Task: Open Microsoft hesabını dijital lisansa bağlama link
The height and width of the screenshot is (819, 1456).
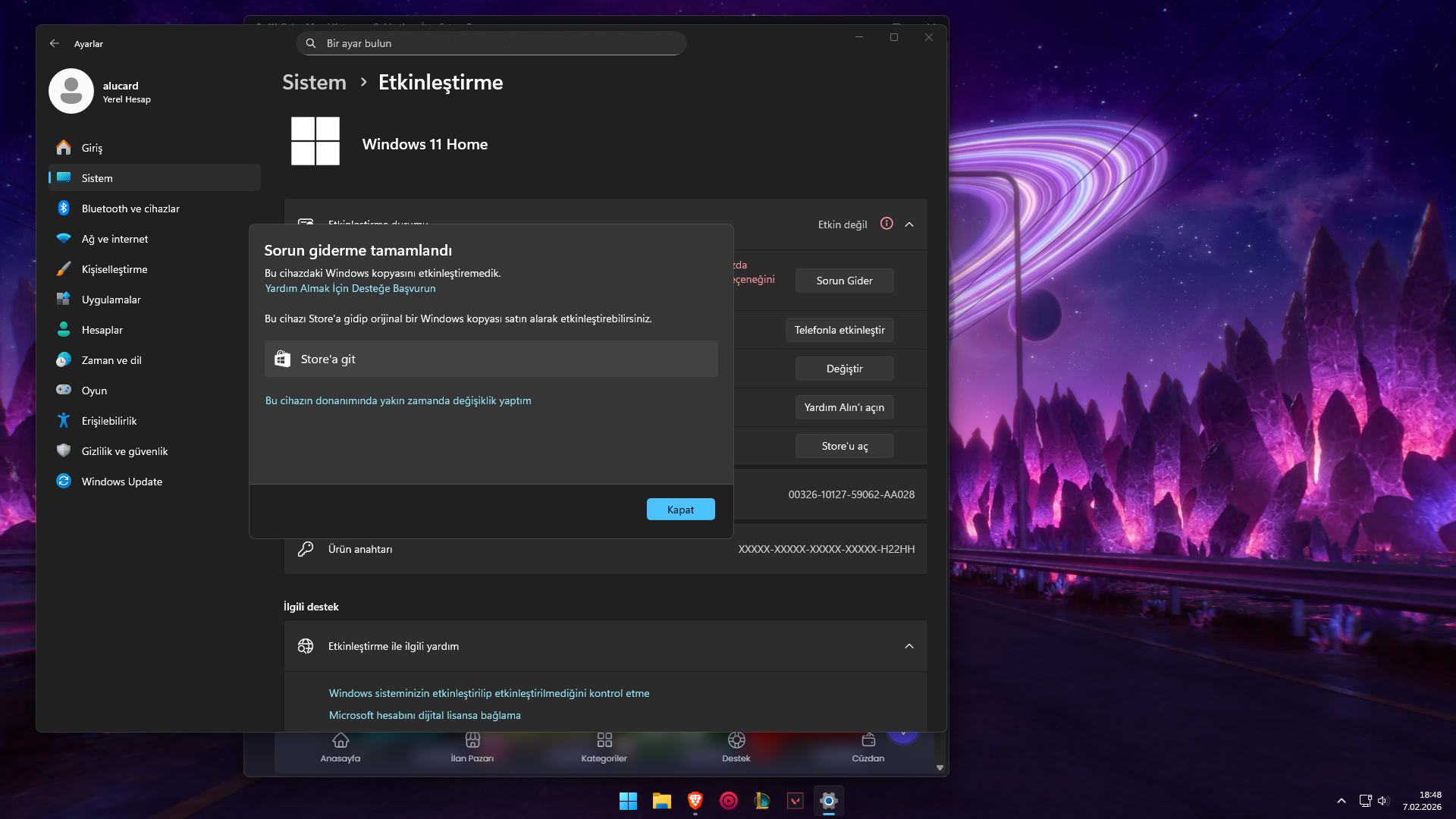Action: click(x=425, y=715)
